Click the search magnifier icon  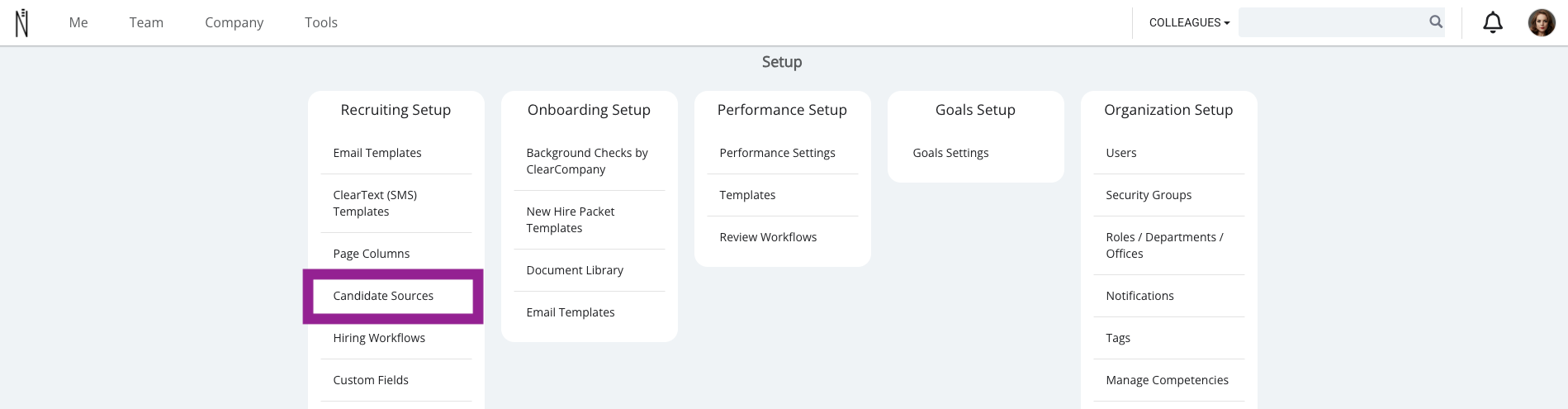(1436, 22)
